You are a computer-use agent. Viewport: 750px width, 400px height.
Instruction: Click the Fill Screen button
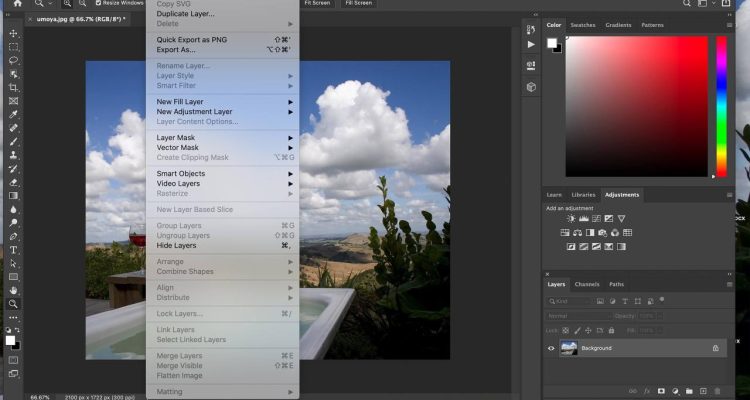point(359,3)
